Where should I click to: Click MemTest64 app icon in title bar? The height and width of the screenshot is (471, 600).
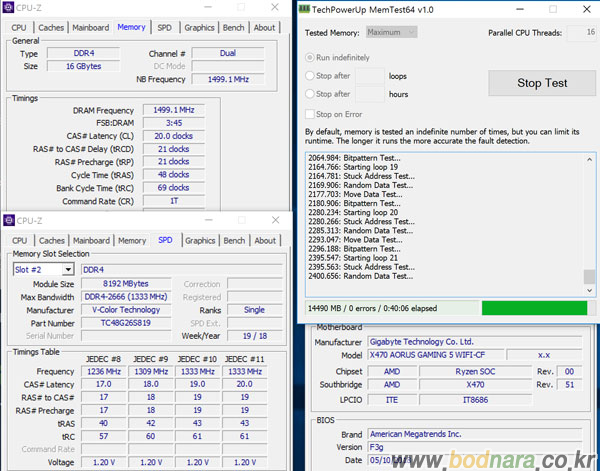(304, 9)
